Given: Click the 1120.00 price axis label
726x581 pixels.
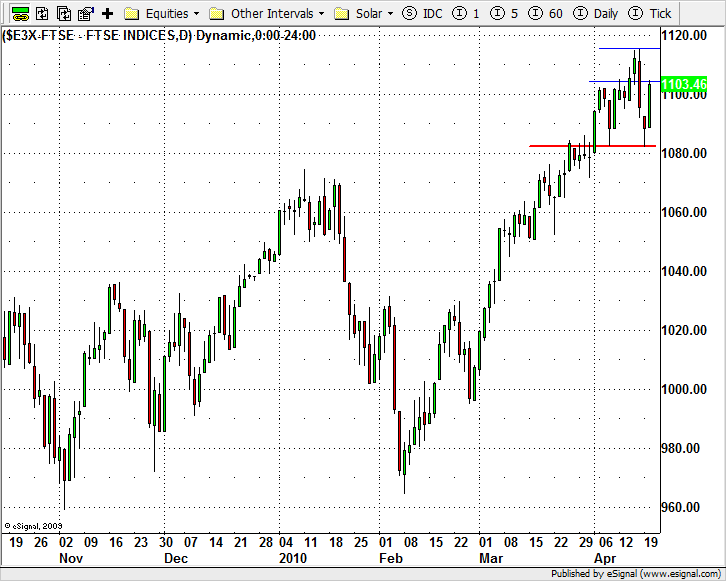Looking at the screenshot, I should (x=684, y=35).
